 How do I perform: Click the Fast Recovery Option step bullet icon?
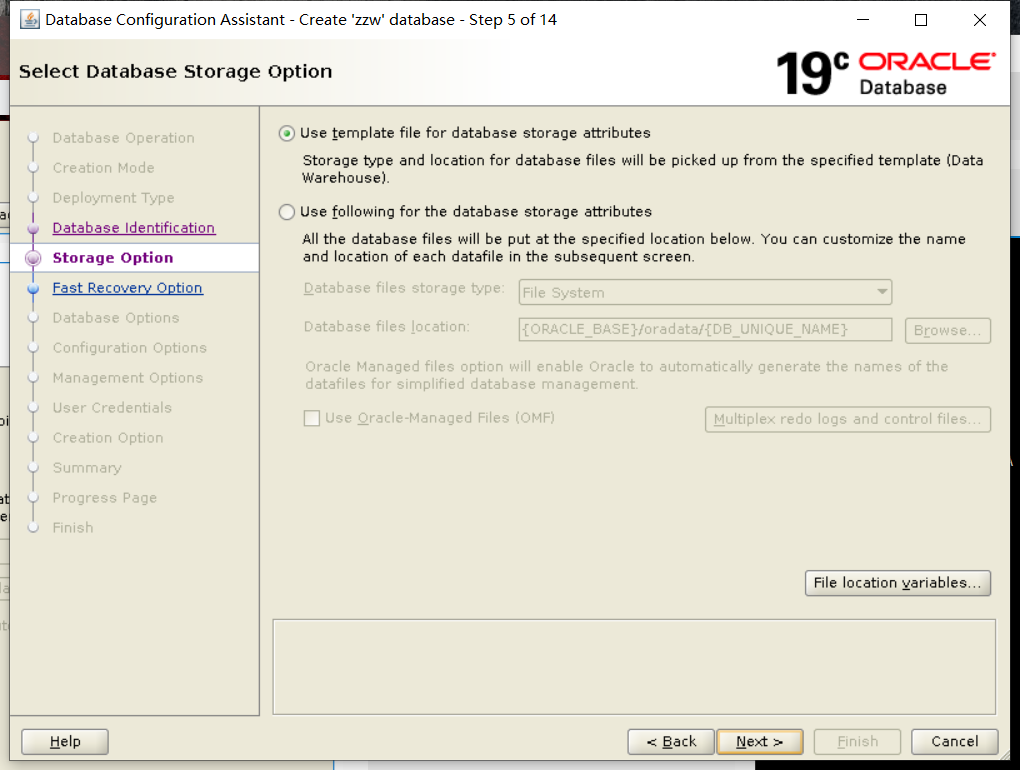coord(33,288)
